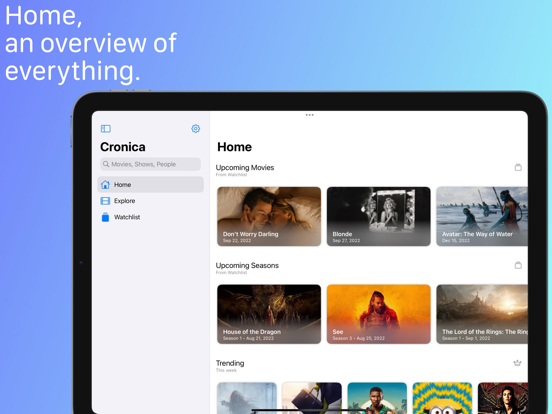This screenshot has width=552, height=414.
Task: Open Don't Worry Darling card
Action: pos(269,216)
